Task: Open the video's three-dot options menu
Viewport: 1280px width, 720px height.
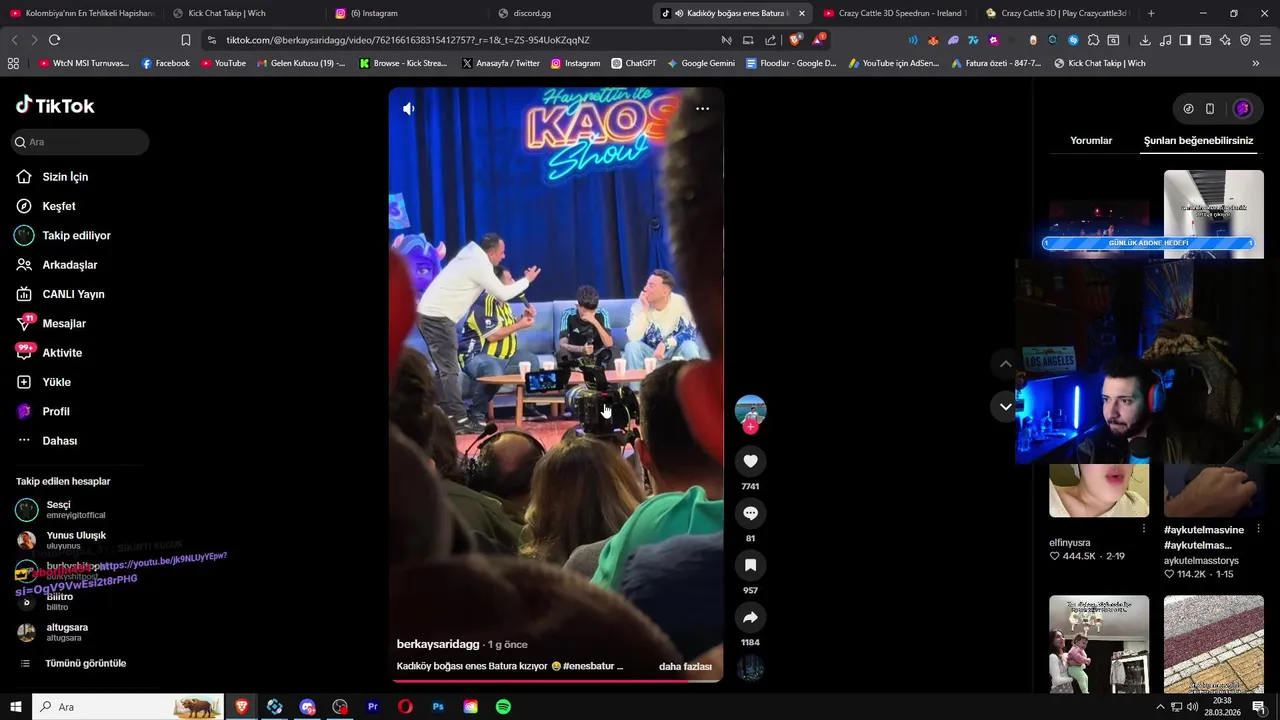Action: pyautogui.click(x=702, y=108)
